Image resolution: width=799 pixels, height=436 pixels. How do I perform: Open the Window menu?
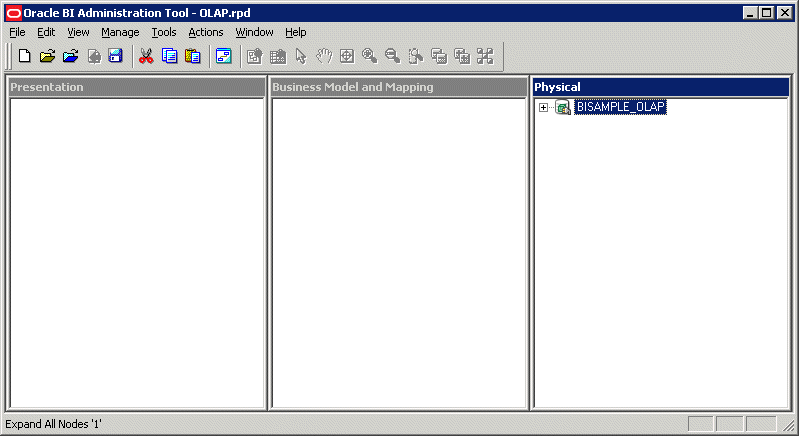coord(254,32)
